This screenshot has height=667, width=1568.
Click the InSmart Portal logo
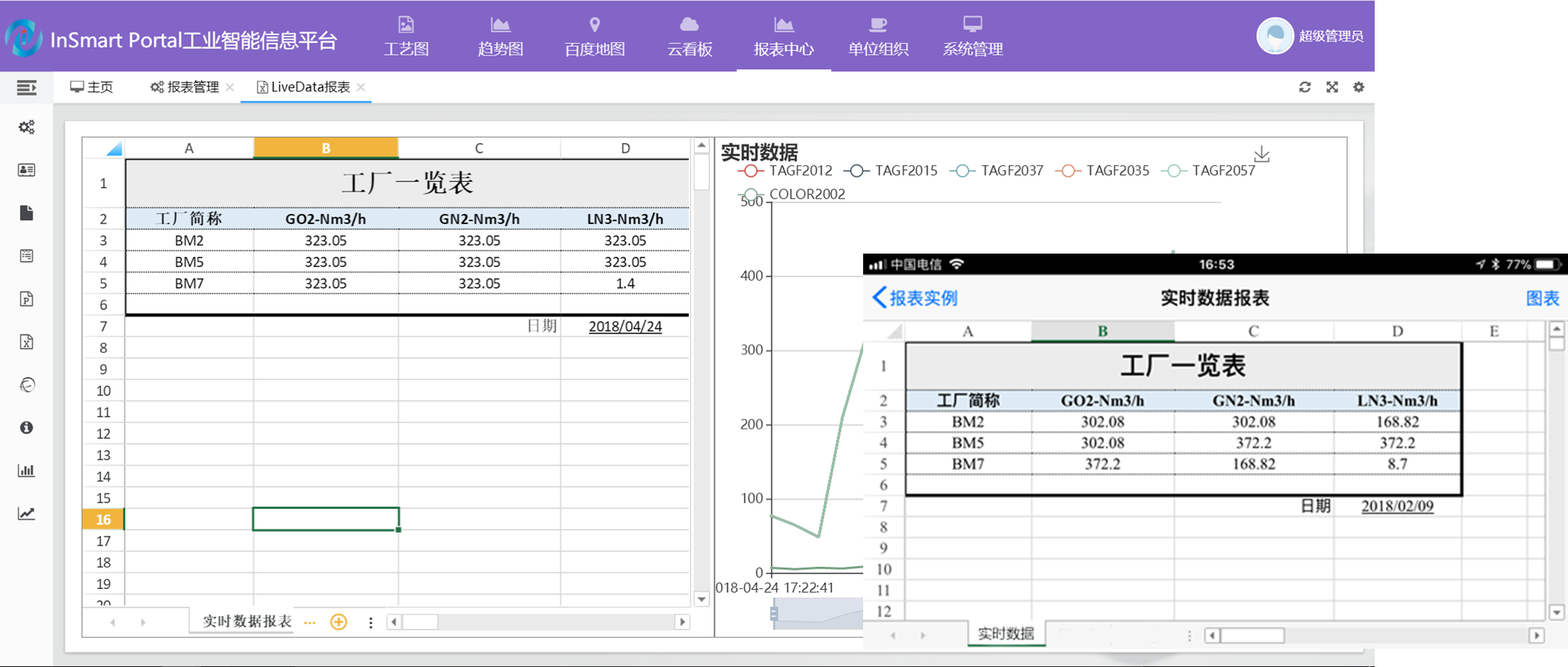tap(23, 37)
